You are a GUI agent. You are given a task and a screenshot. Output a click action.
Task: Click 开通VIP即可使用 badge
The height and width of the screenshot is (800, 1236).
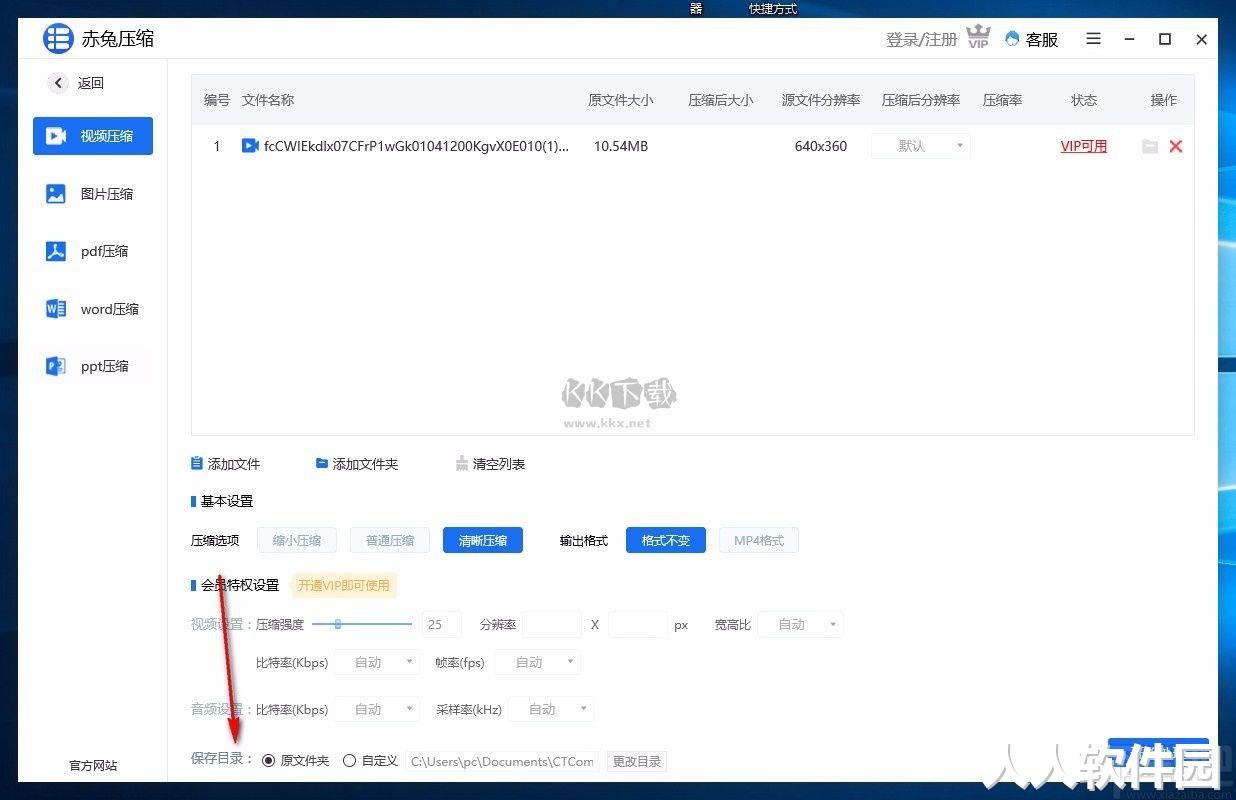tap(343, 585)
